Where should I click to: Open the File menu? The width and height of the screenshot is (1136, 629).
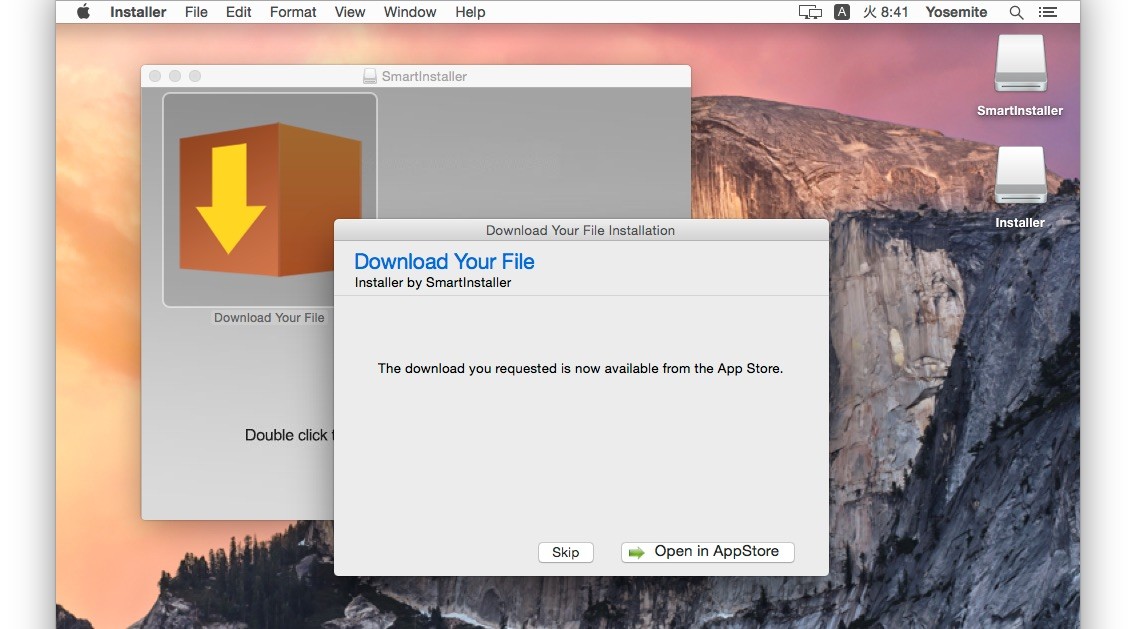196,12
